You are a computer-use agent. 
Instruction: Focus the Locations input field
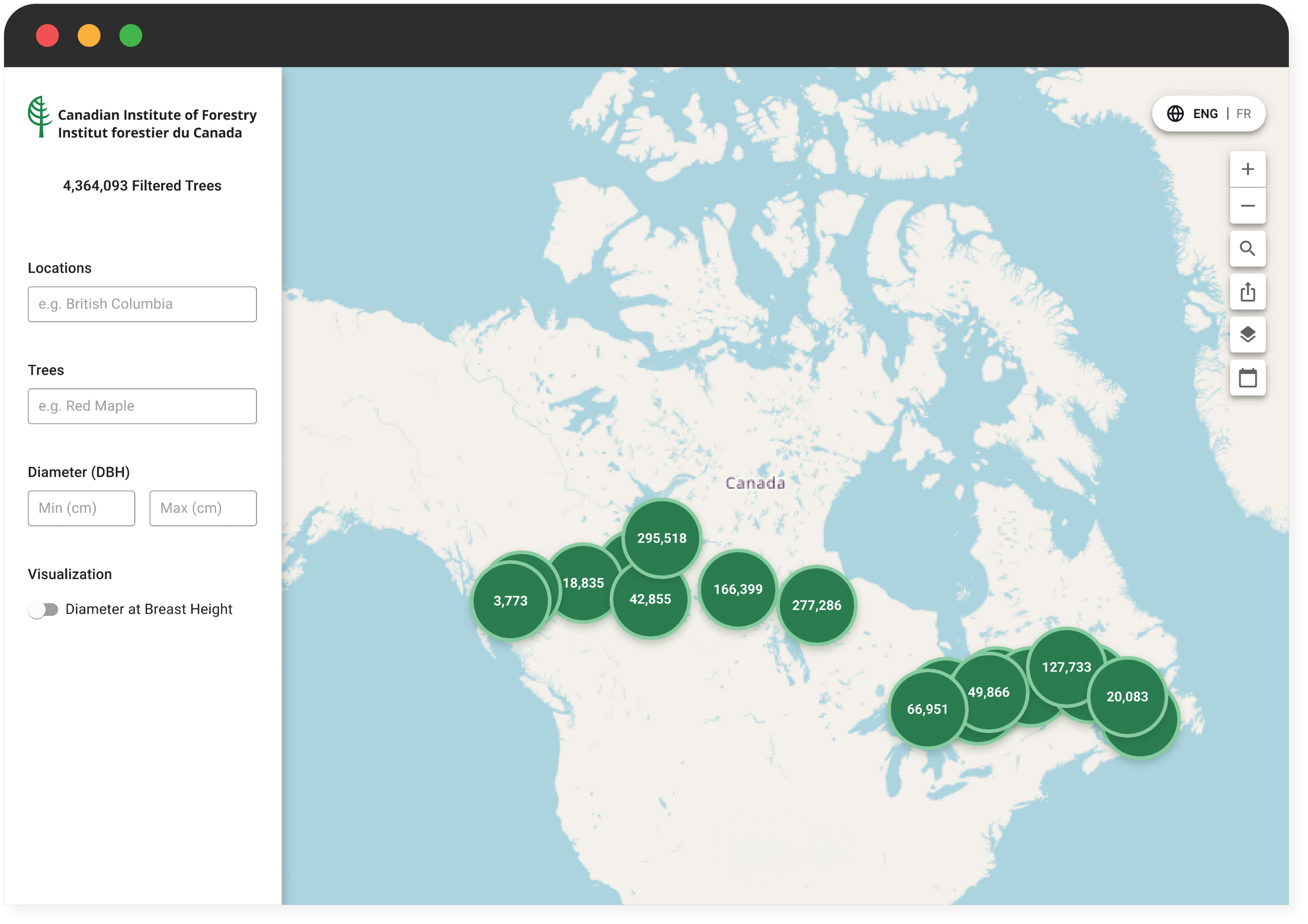(x=142, y=304)
